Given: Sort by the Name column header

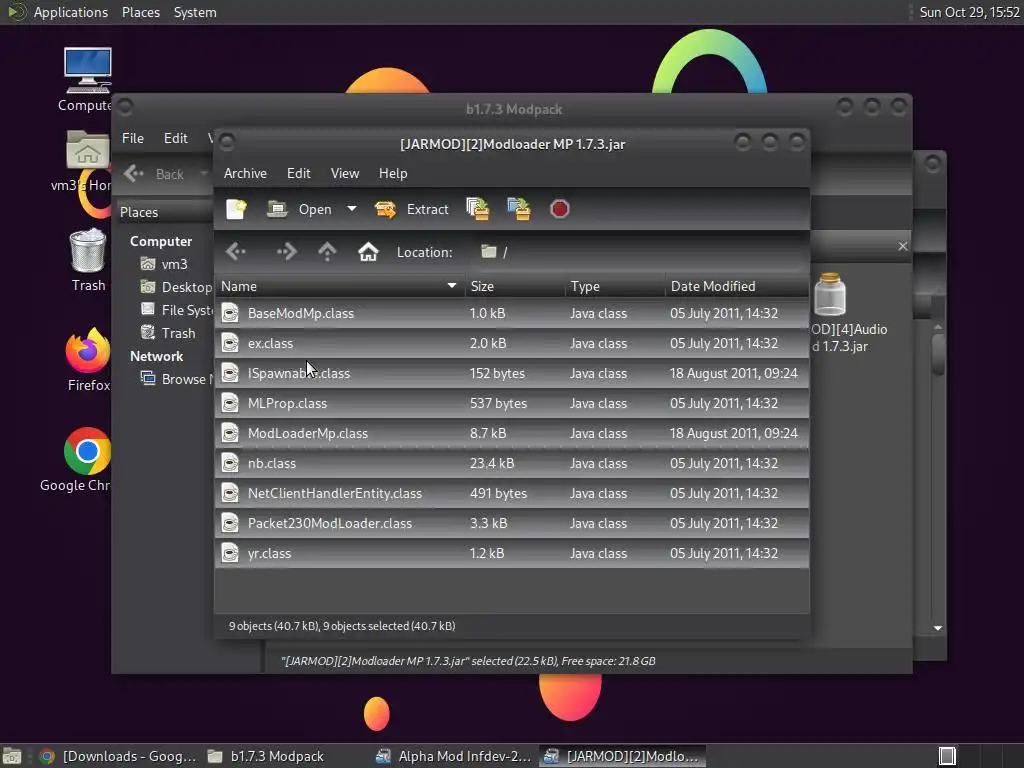Looking at the screenshot, I should (340, 286).
